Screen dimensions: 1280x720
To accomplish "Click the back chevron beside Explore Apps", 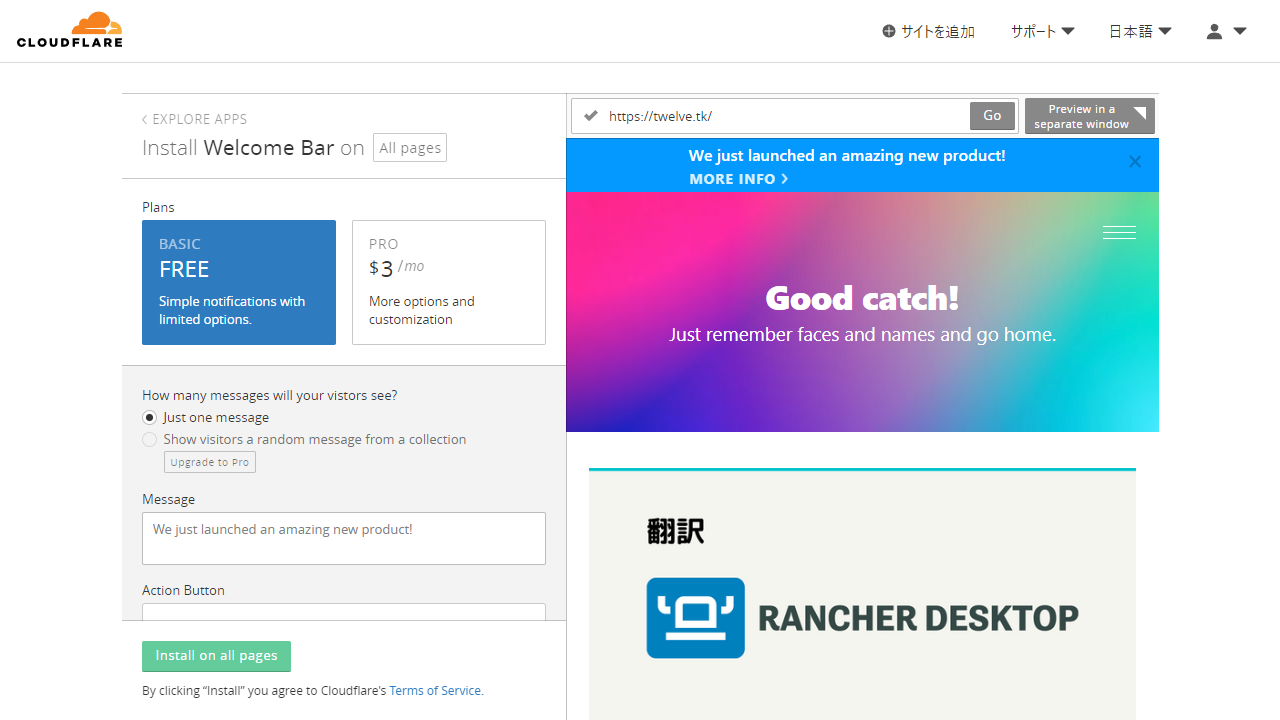I will point(144,120).
